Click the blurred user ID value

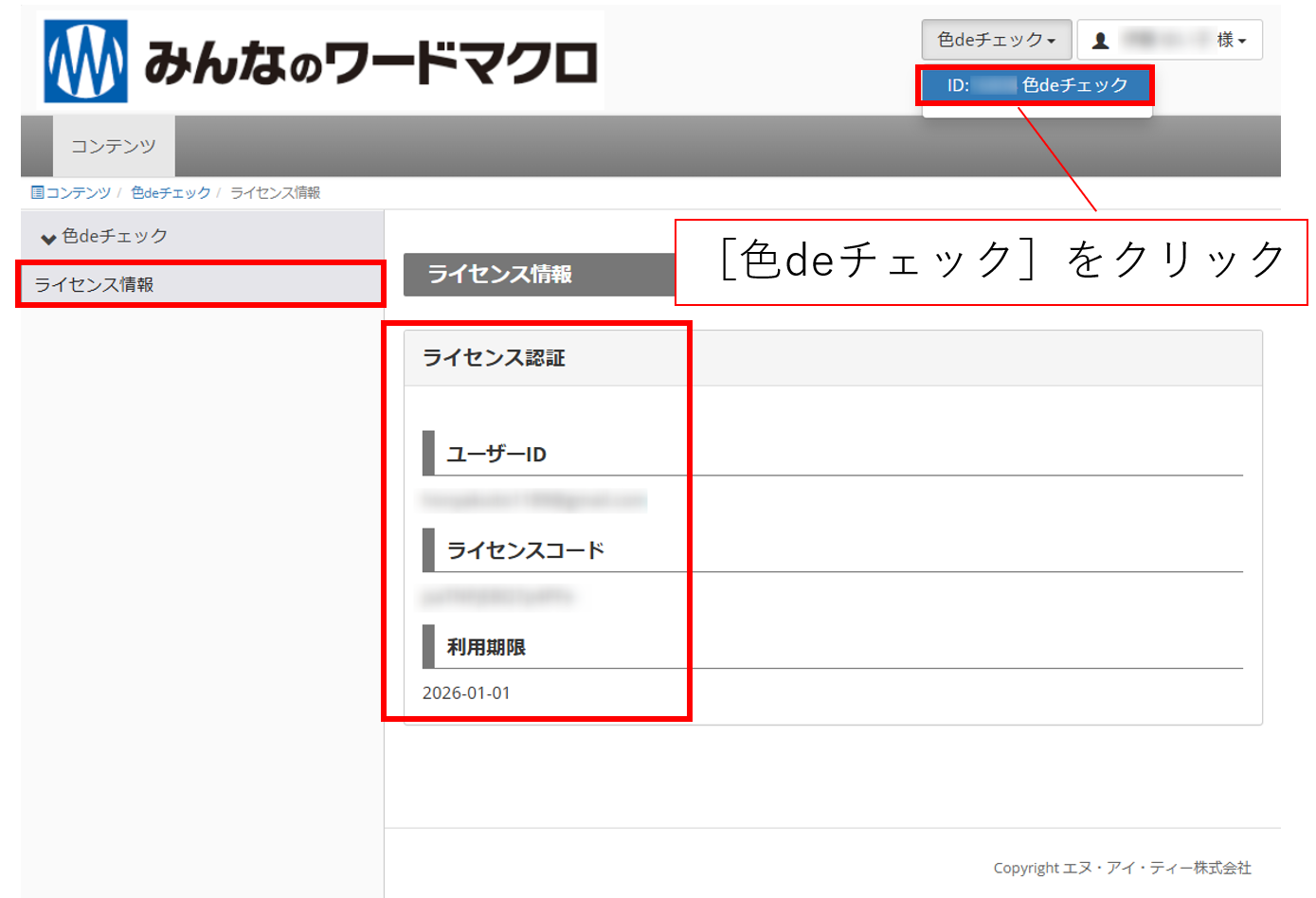point(533,499)
